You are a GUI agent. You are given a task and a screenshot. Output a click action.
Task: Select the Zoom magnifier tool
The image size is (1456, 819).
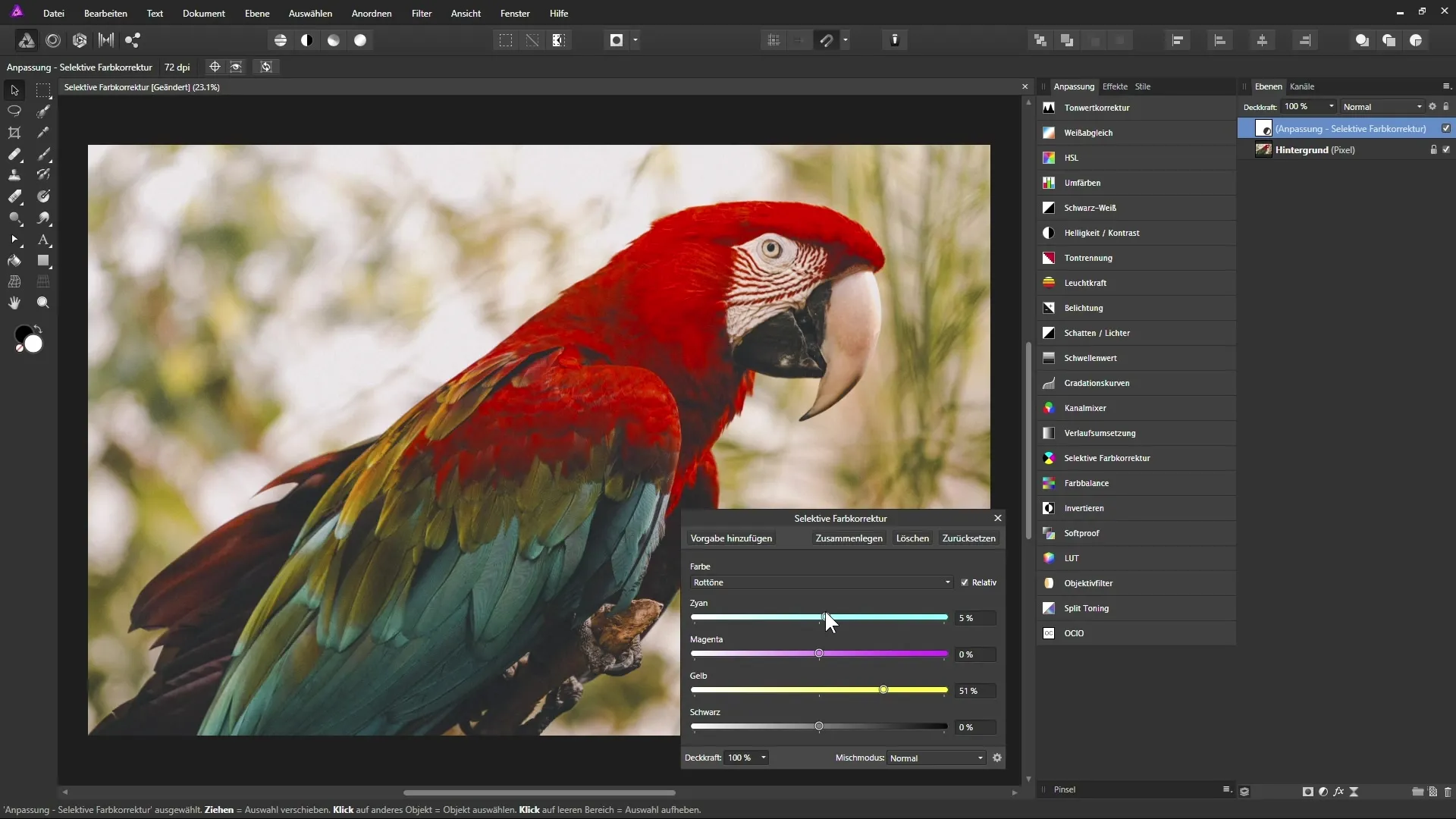[43, 303]
